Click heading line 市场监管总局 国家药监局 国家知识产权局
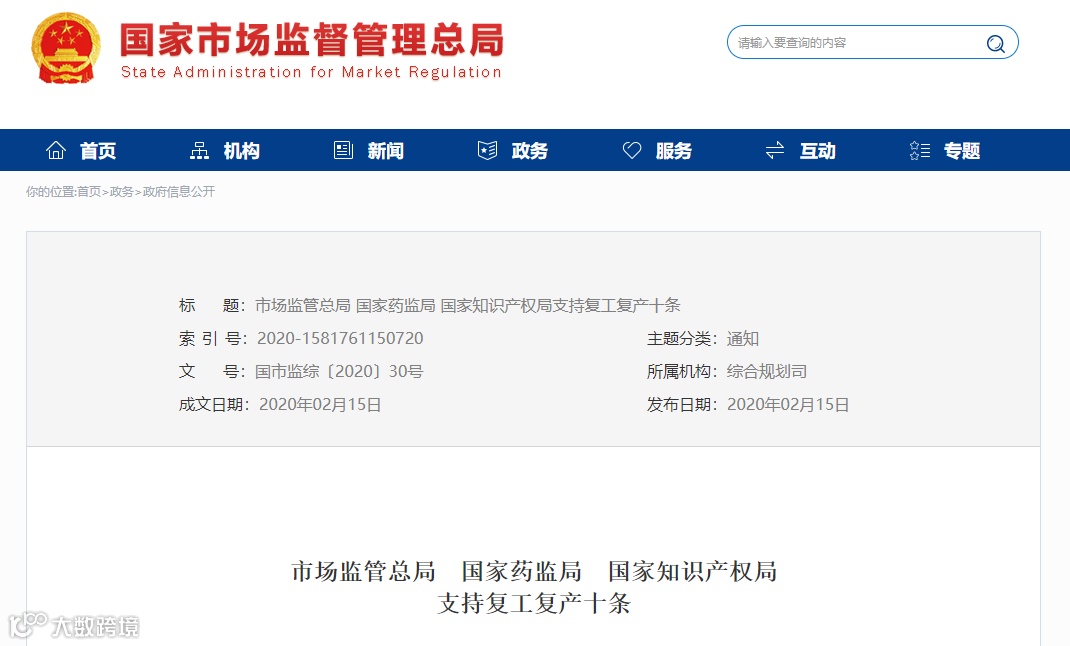 pyautogui.click(x=534, y=571)
